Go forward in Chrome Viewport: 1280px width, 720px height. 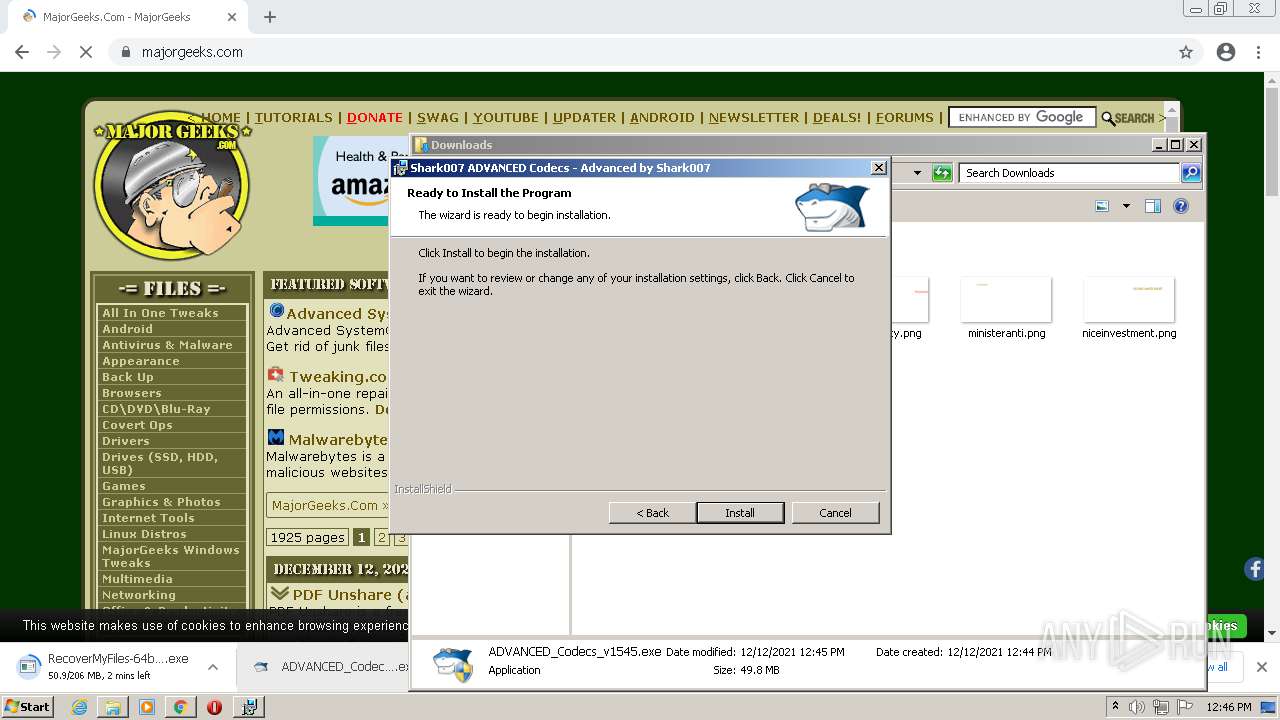pyautogui.click(x=54, y=52)
